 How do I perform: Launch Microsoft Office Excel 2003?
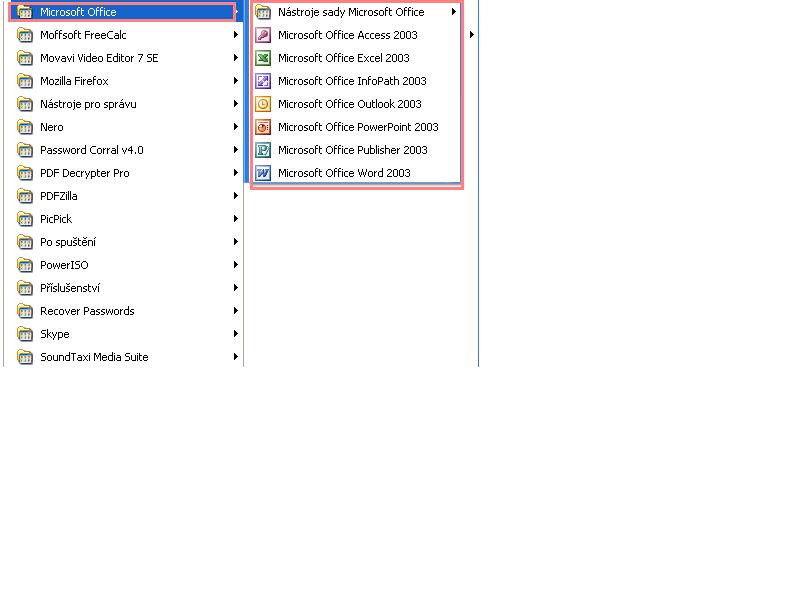coord(356,58)
